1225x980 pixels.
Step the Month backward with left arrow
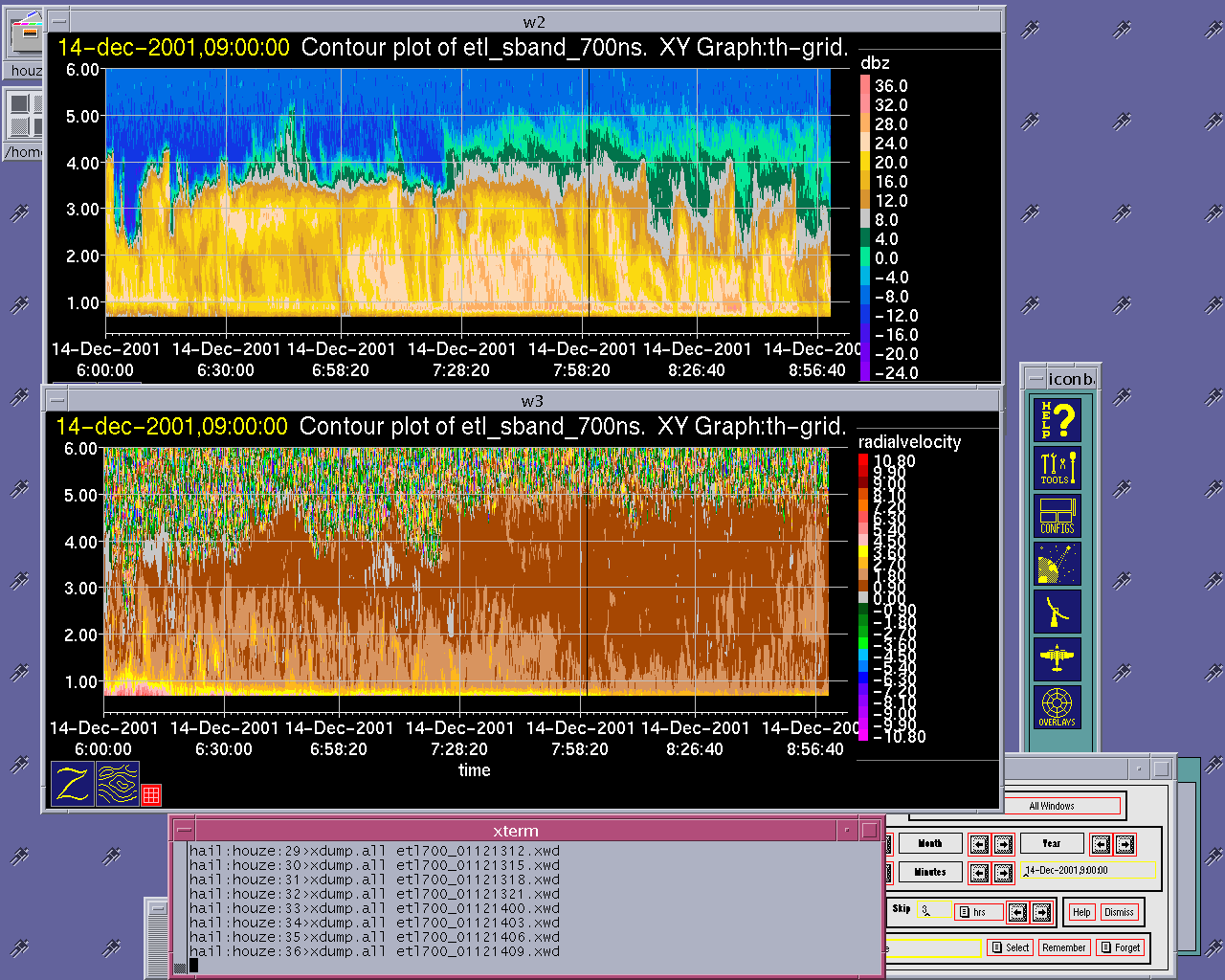[x=979, y=844]
